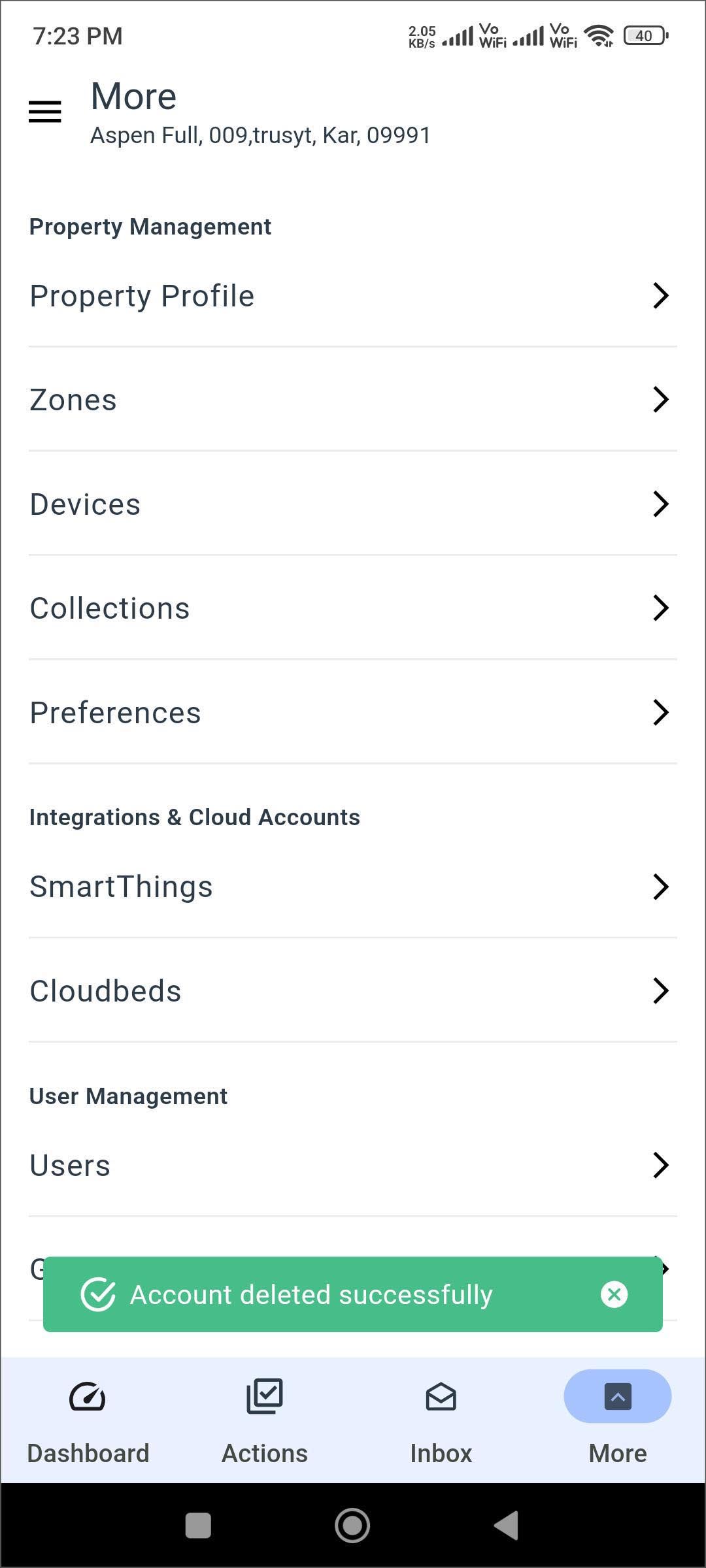
Task: Open the hamburger navigation menu
Action: [x=45, y=112]
